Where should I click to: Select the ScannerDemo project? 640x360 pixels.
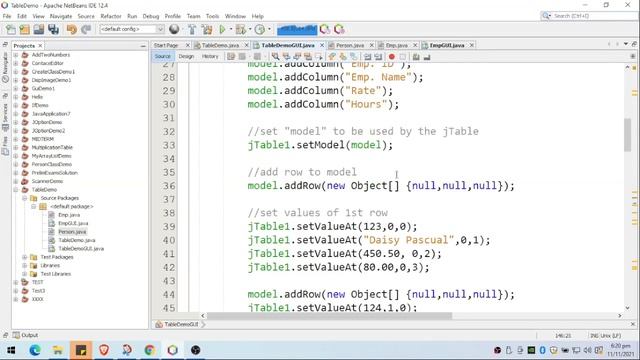pos(47,181)
